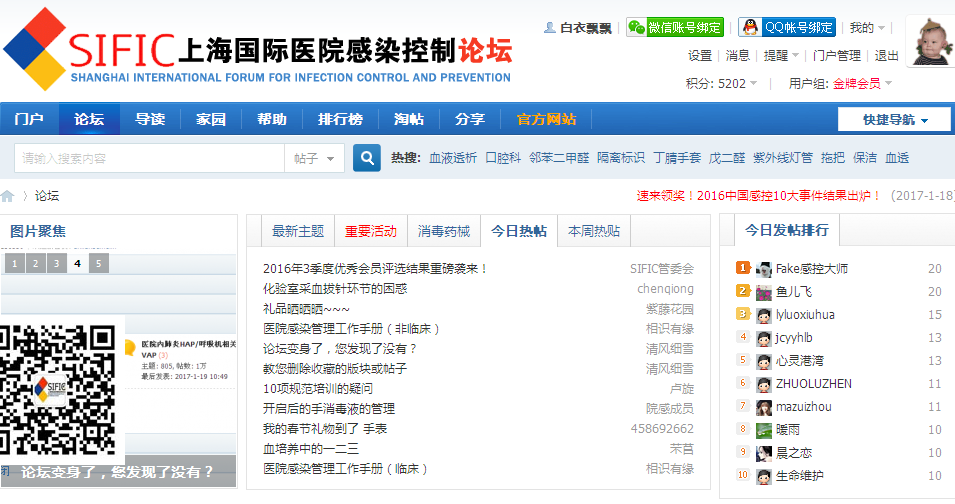Open the 帖子 search type dropdown
Viewport: 955px width, 504px height.
315,158
